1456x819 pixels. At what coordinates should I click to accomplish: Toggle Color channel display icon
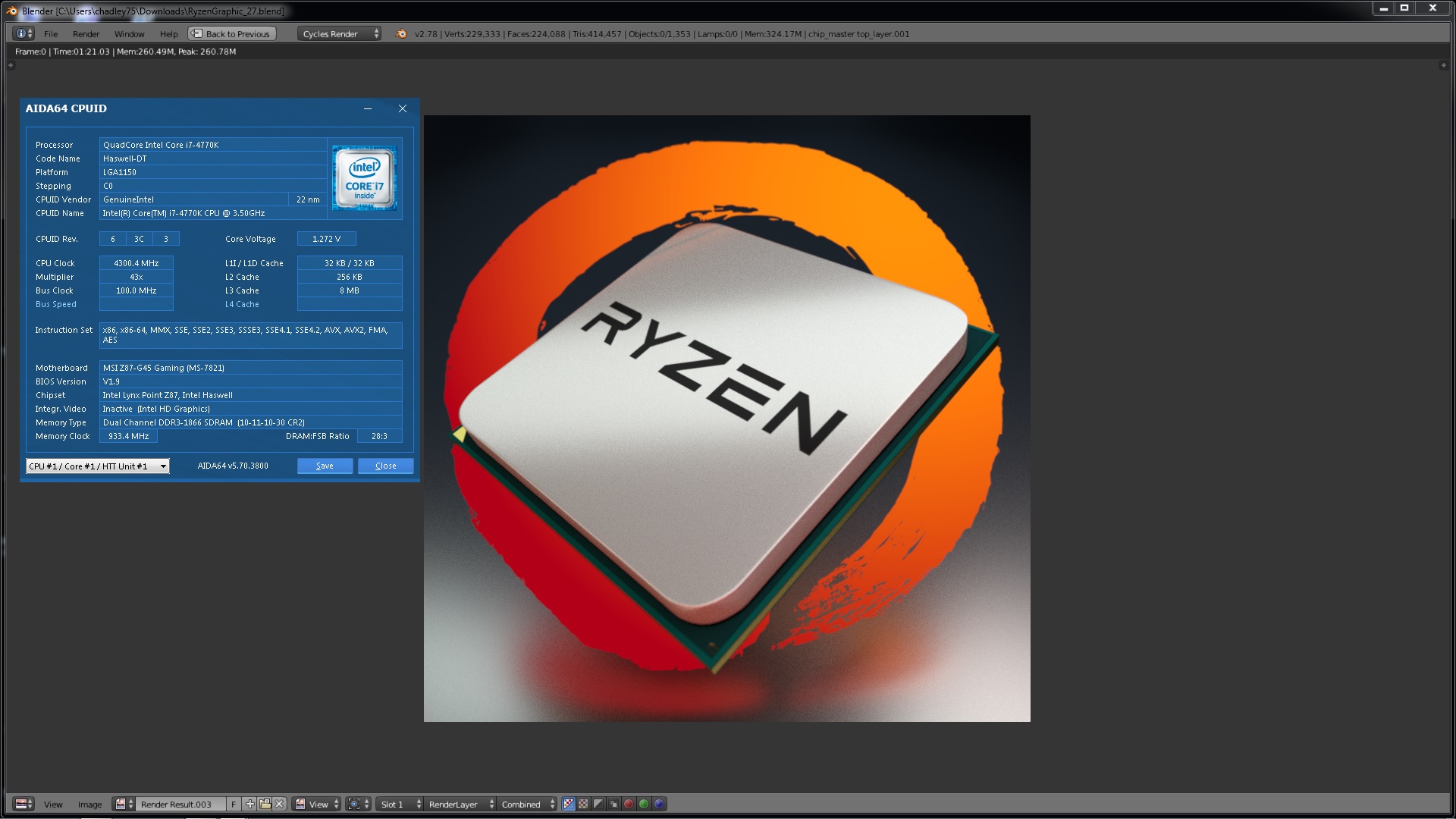[x=583, y=804]
